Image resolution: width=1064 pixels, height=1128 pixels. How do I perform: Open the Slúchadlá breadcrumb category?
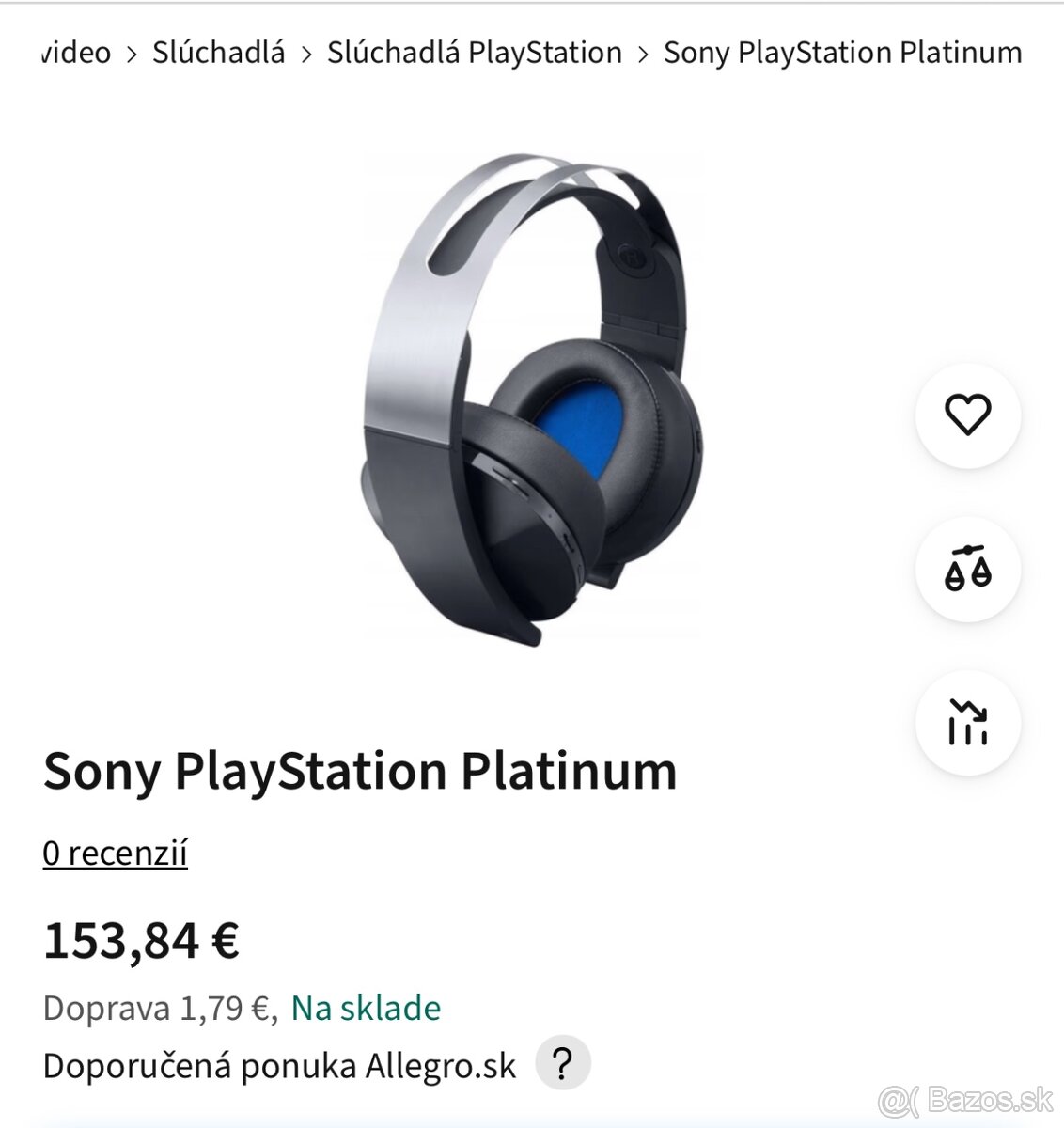pos(218,53)
